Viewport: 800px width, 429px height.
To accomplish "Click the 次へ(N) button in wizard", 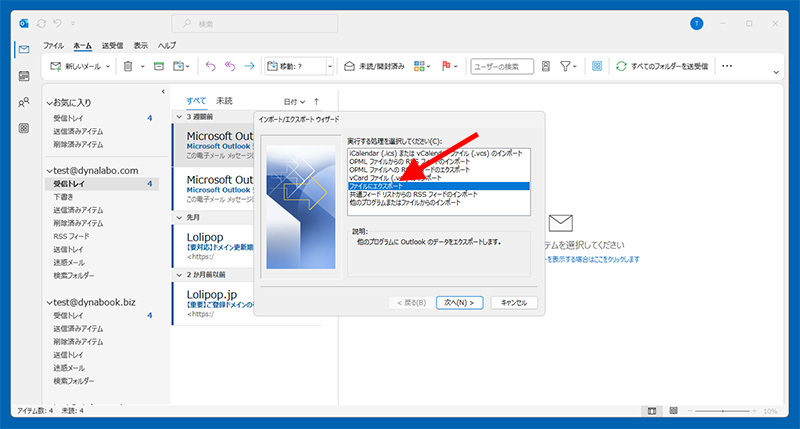I will (463, 302).
